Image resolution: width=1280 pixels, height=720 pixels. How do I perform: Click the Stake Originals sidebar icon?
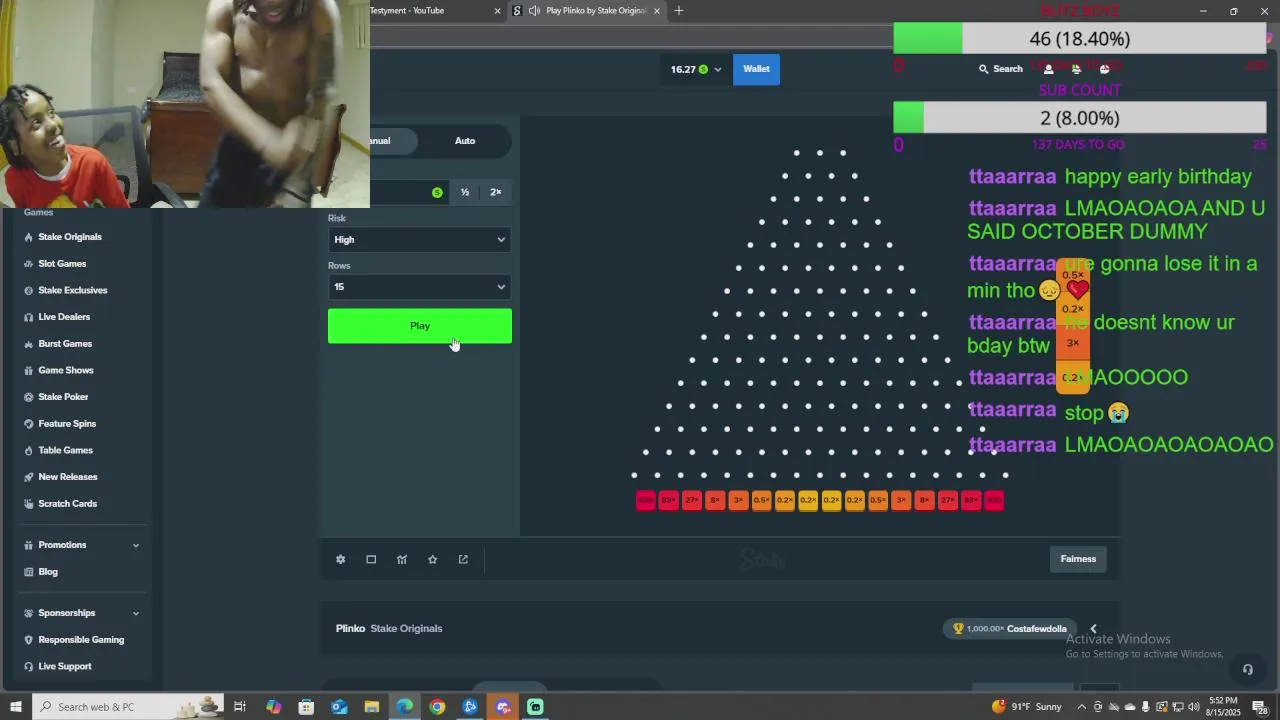pyautogui.click(x=29, y=237)
